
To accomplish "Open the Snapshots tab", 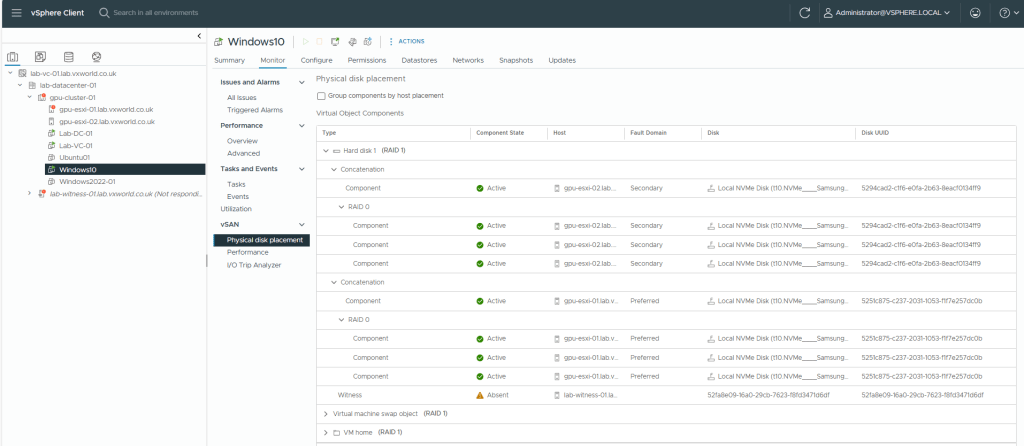I will [516, 60].
